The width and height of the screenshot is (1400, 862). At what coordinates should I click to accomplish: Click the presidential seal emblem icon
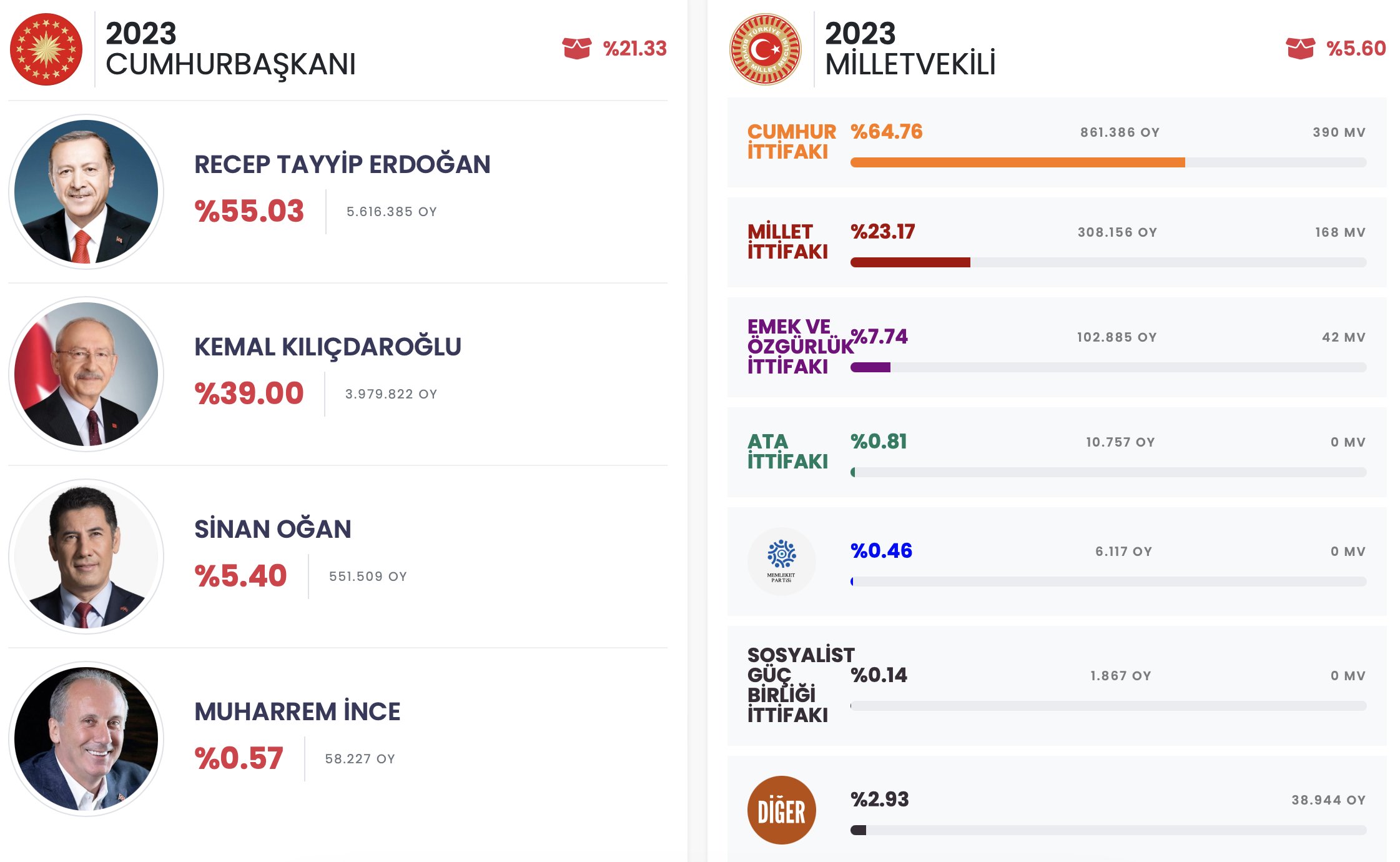click(x=46, y=49)
